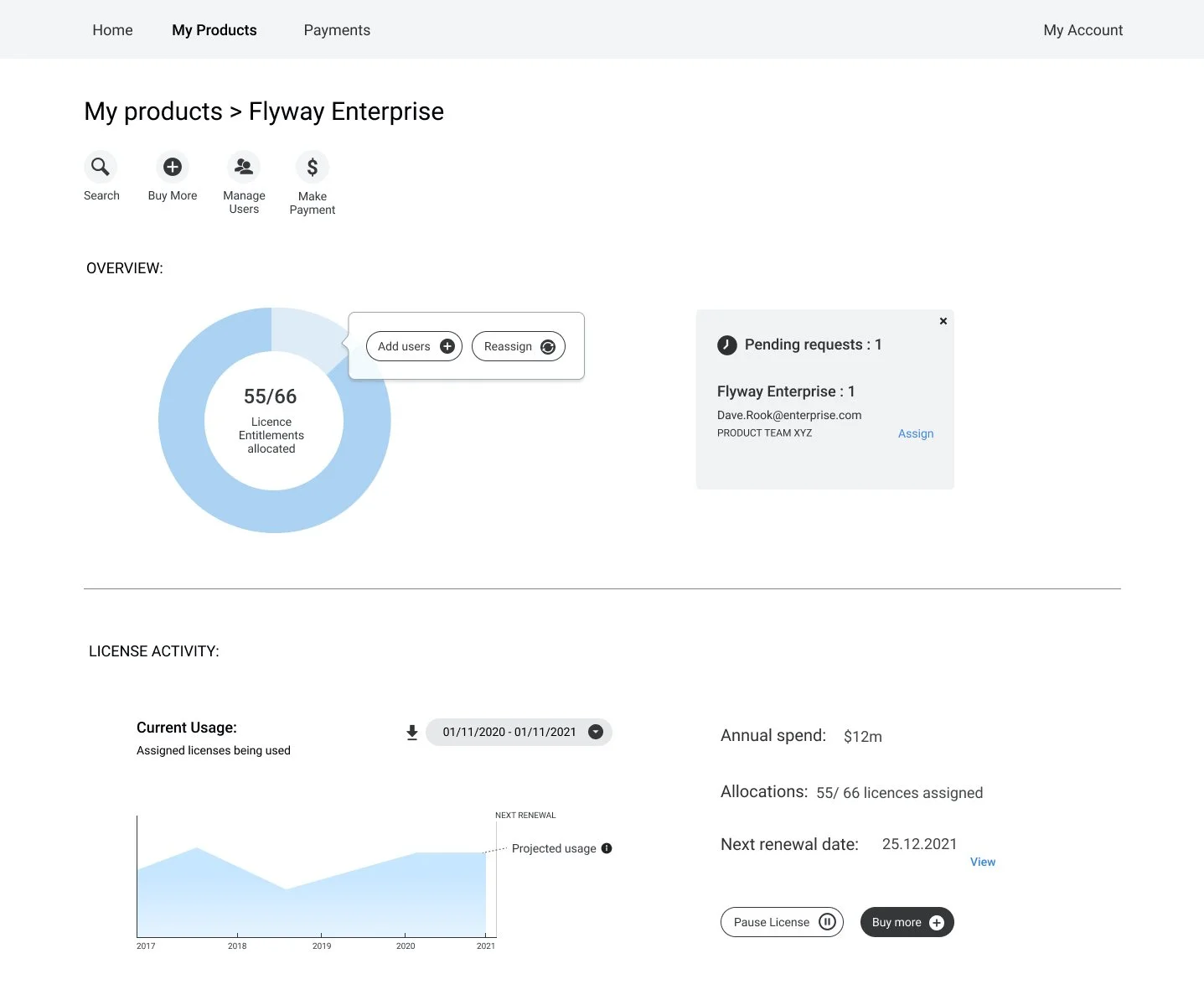Screen dimensions: 1204x1000
Task: Click the Add users button
Action: click(414, 346)
